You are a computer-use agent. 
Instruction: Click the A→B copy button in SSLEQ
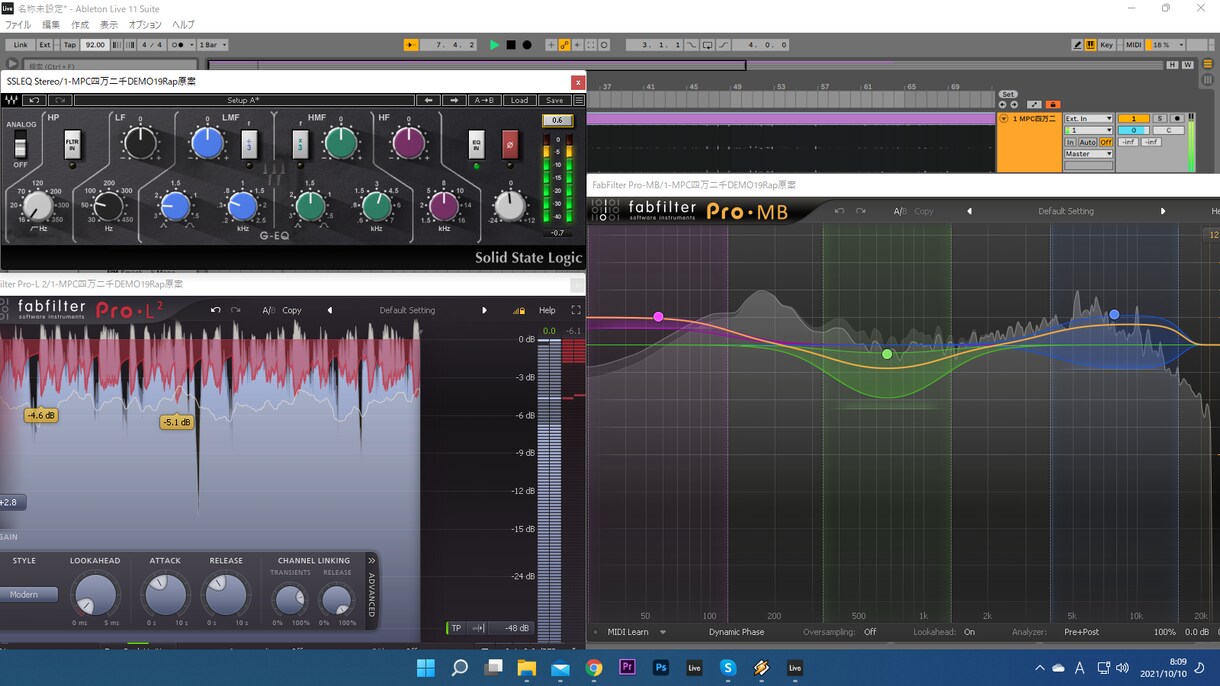[485, 100]
